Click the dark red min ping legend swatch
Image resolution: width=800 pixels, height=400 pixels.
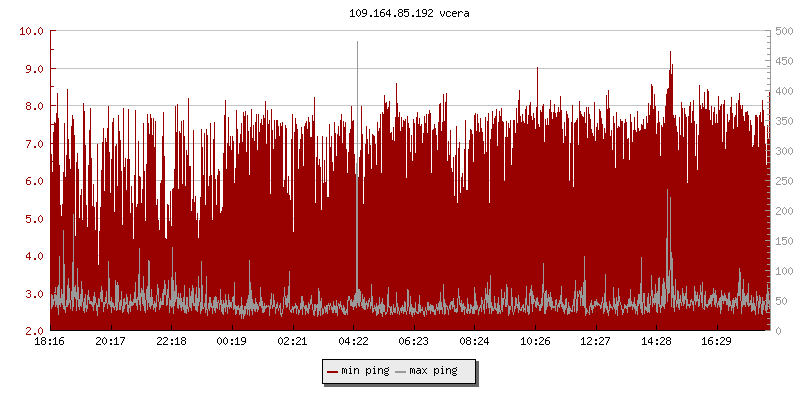click(x=333, y=371)
